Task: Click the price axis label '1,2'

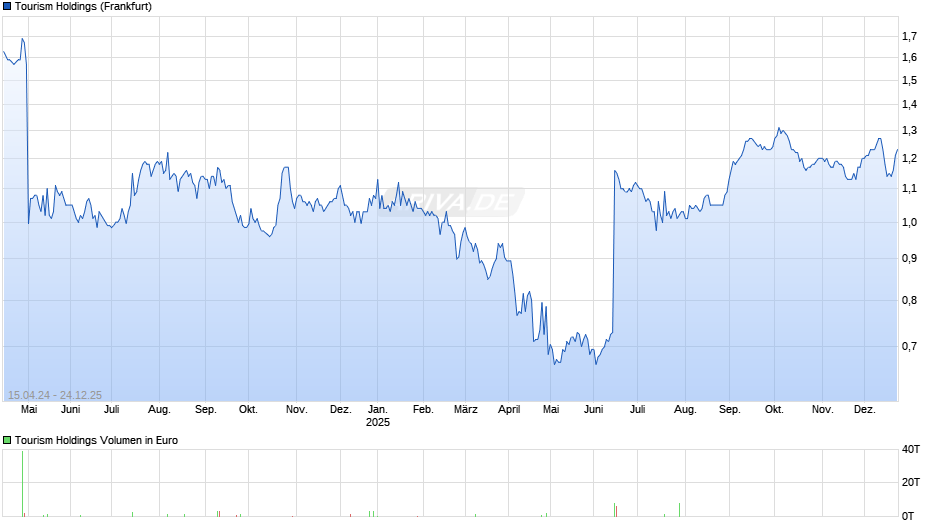Action: (909, 159)
